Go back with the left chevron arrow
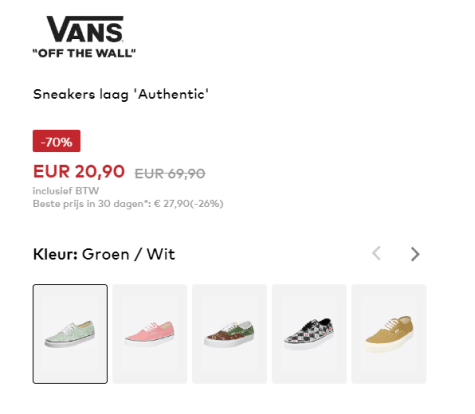The height and width of the screenshot is (414, 475). [377, 253]
